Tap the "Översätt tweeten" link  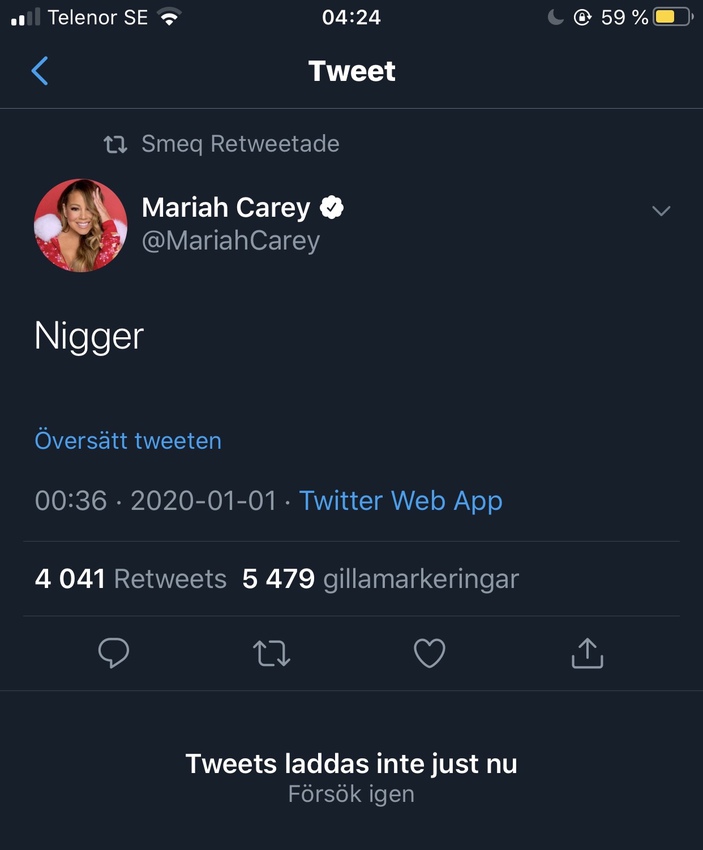point(128,440)
